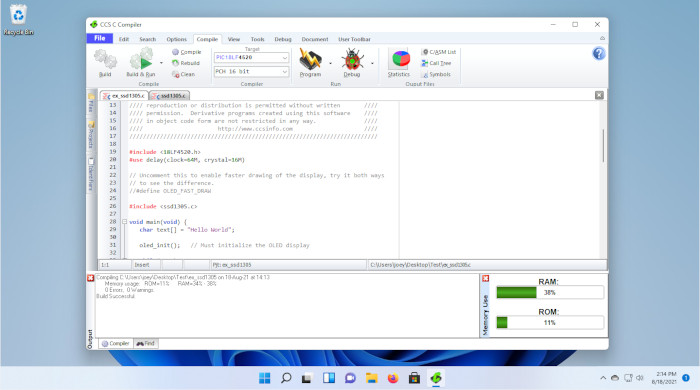The image size is (700, 390).
Task: Click code line with oled_init()
Action: tap(224, 245)
